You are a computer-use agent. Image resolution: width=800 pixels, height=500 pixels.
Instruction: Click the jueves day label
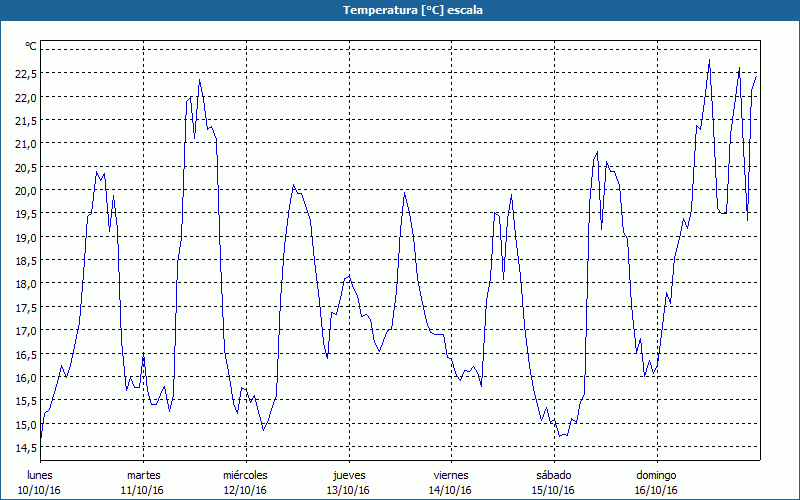coord(348,475)
